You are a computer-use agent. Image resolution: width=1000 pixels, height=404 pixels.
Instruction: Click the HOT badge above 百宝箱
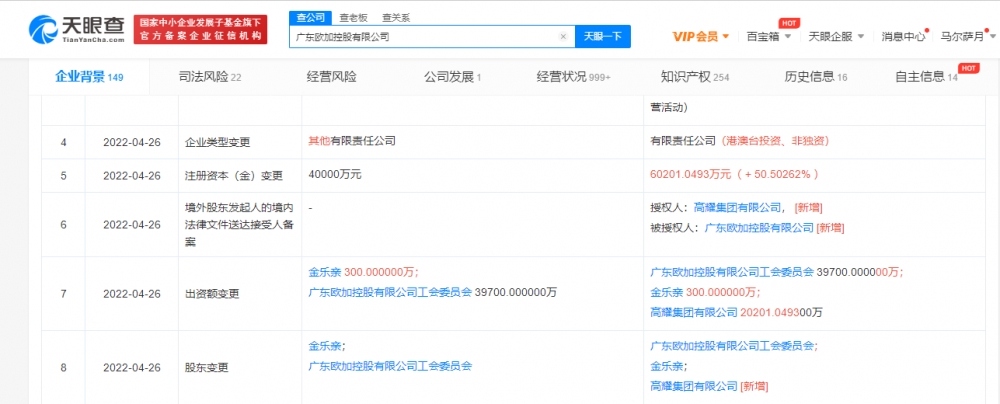(x=790, y=23)
